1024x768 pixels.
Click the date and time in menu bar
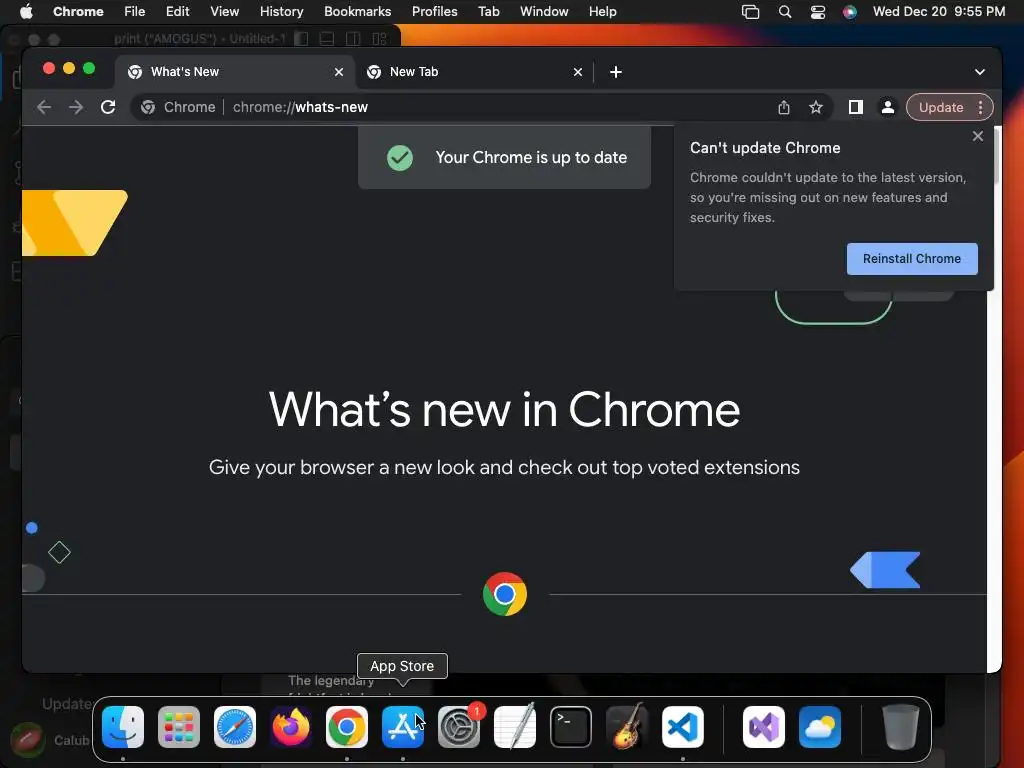(x=939, y=12)
